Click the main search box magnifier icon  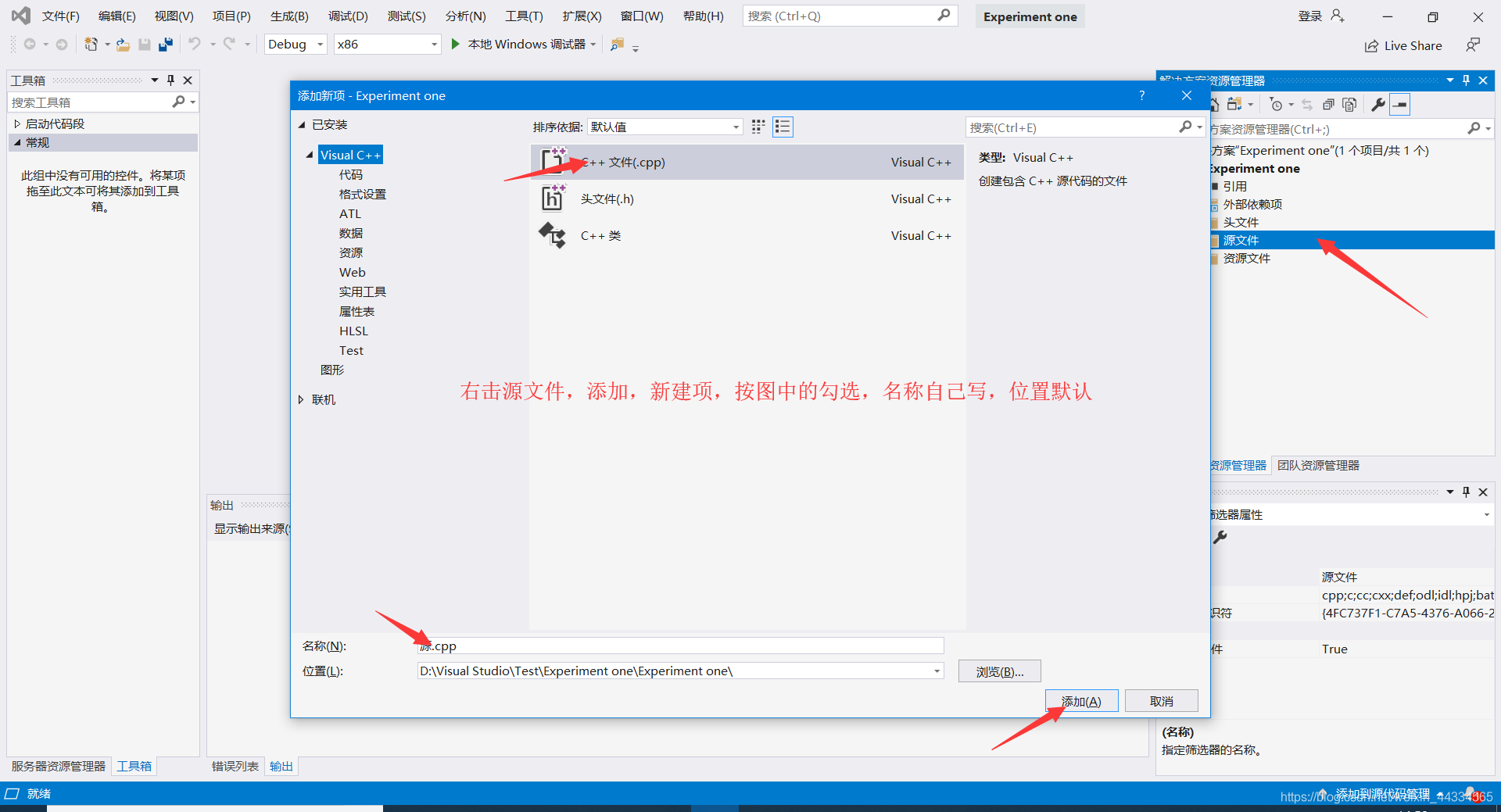944,15
